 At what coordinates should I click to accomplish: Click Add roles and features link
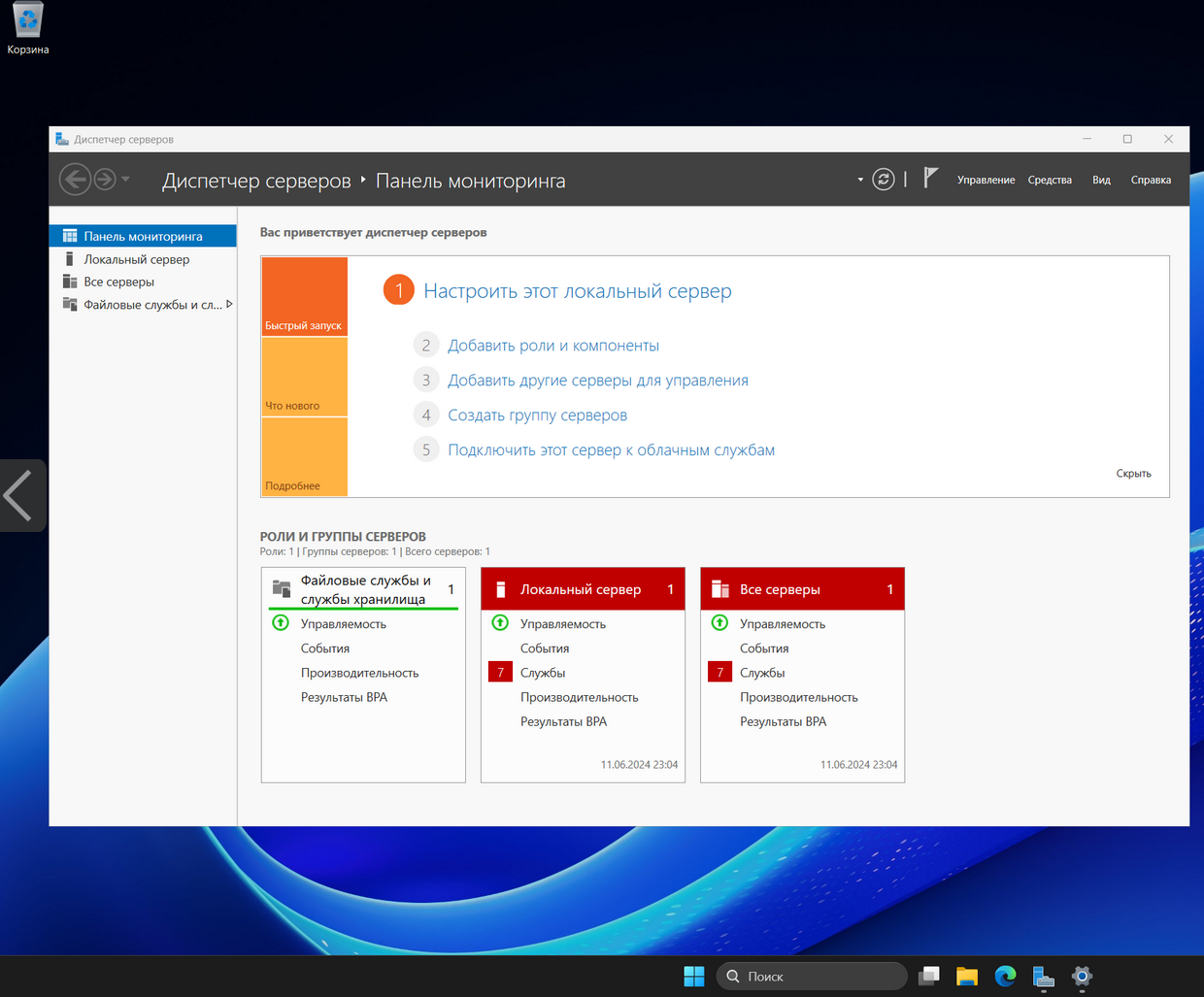[x=552, y=346]
